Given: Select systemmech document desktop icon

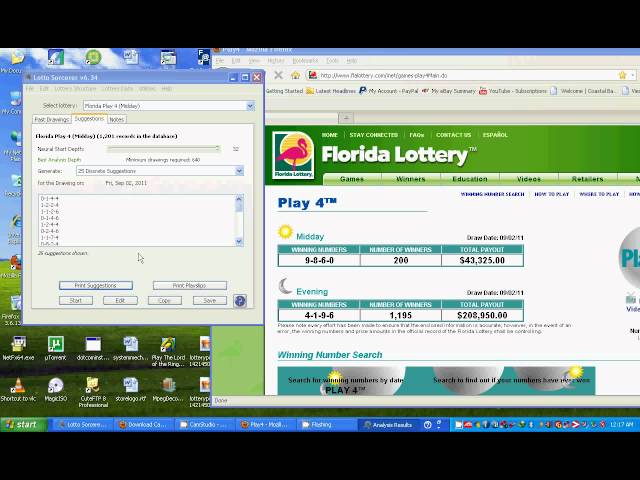Looking at the screenshot, I should (131, 349).
